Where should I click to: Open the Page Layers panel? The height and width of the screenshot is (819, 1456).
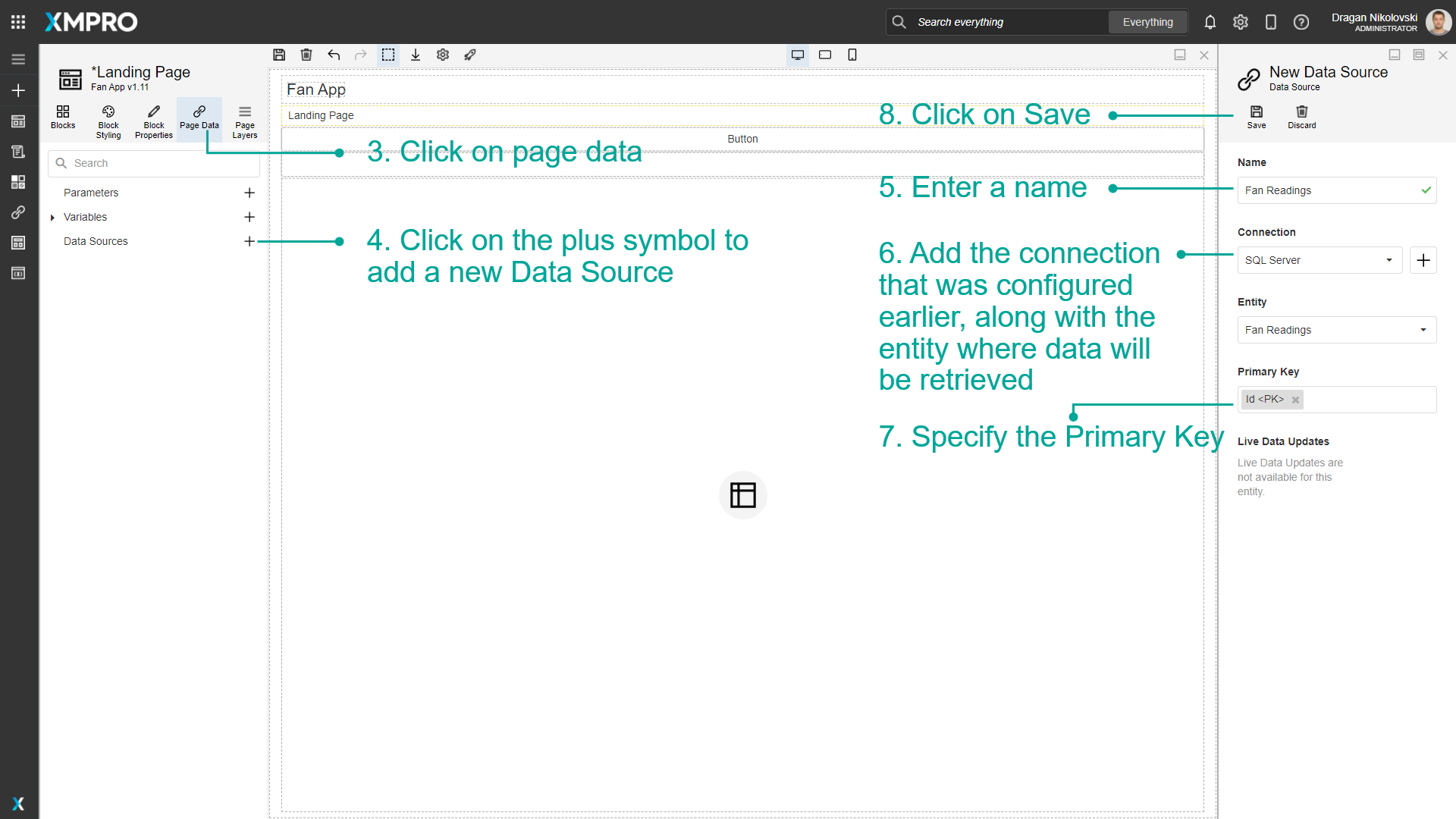tap(244, 120)
